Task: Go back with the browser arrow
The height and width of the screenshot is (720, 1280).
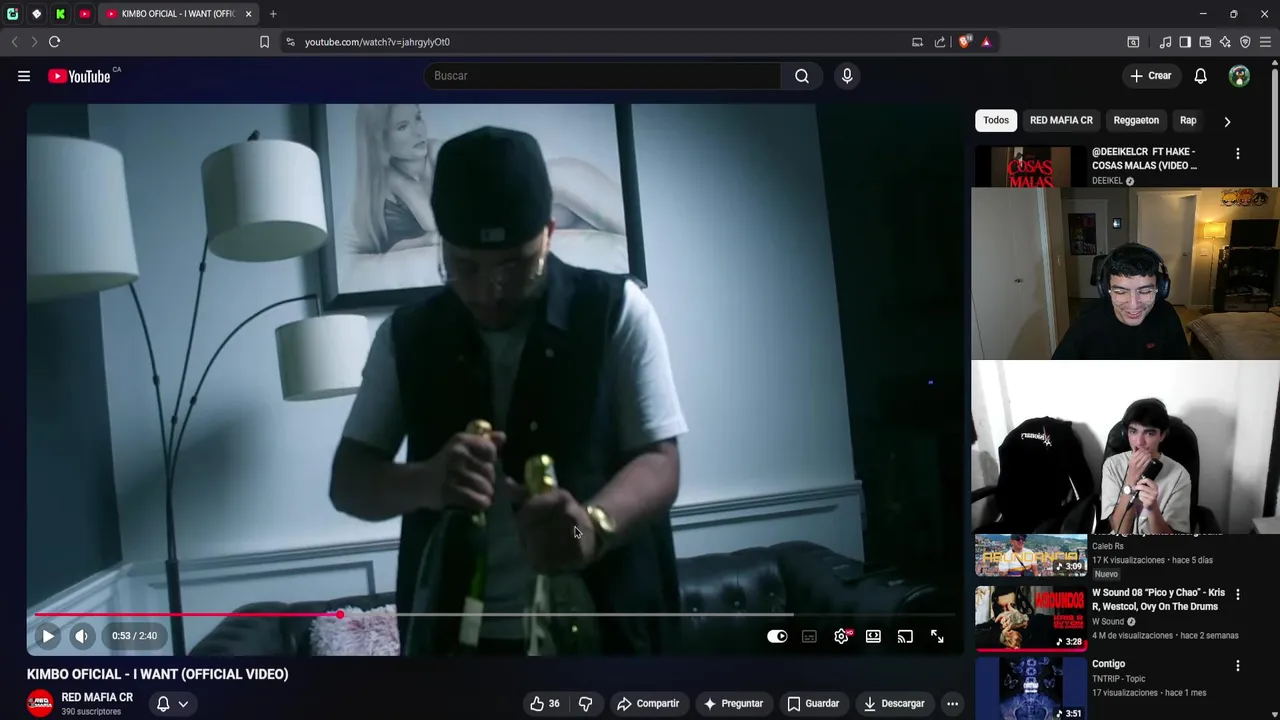Action: (14, 42)
